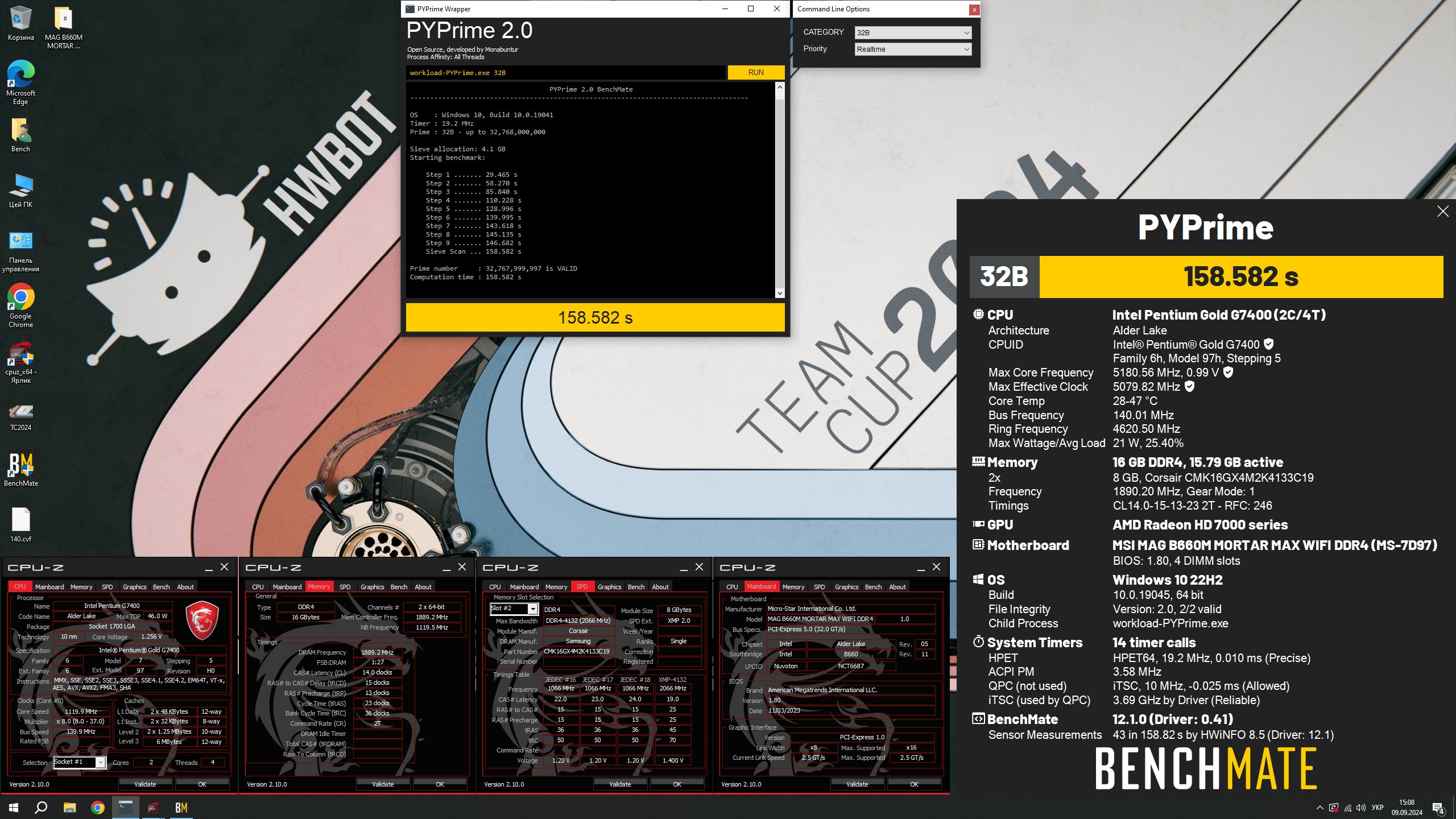
Task: Click MSI CPU-Z icon in taskbar
Action: [152, 807]
